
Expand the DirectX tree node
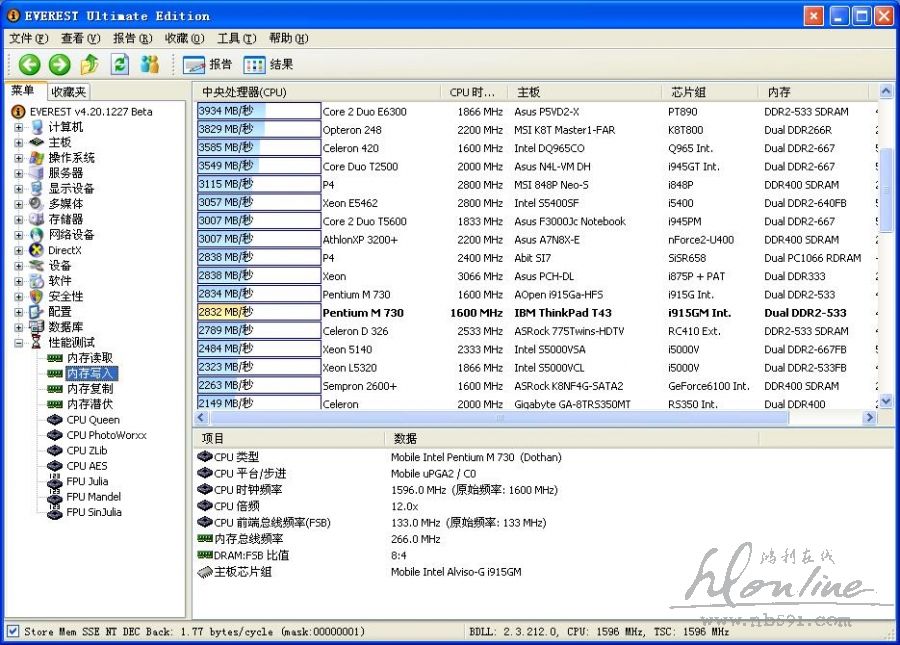(x=18, y=250)
